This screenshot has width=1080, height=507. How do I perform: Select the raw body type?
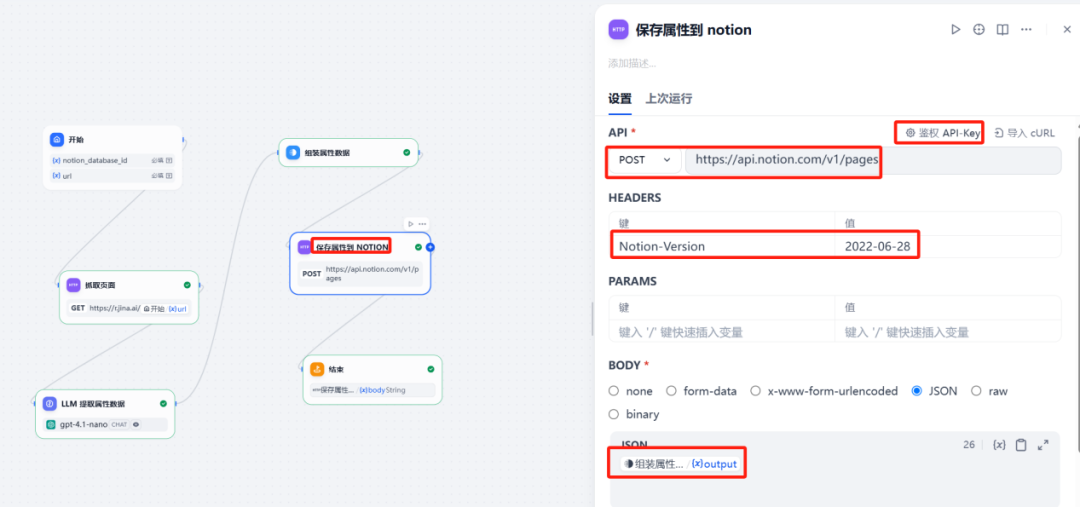[x=976, y=391]
